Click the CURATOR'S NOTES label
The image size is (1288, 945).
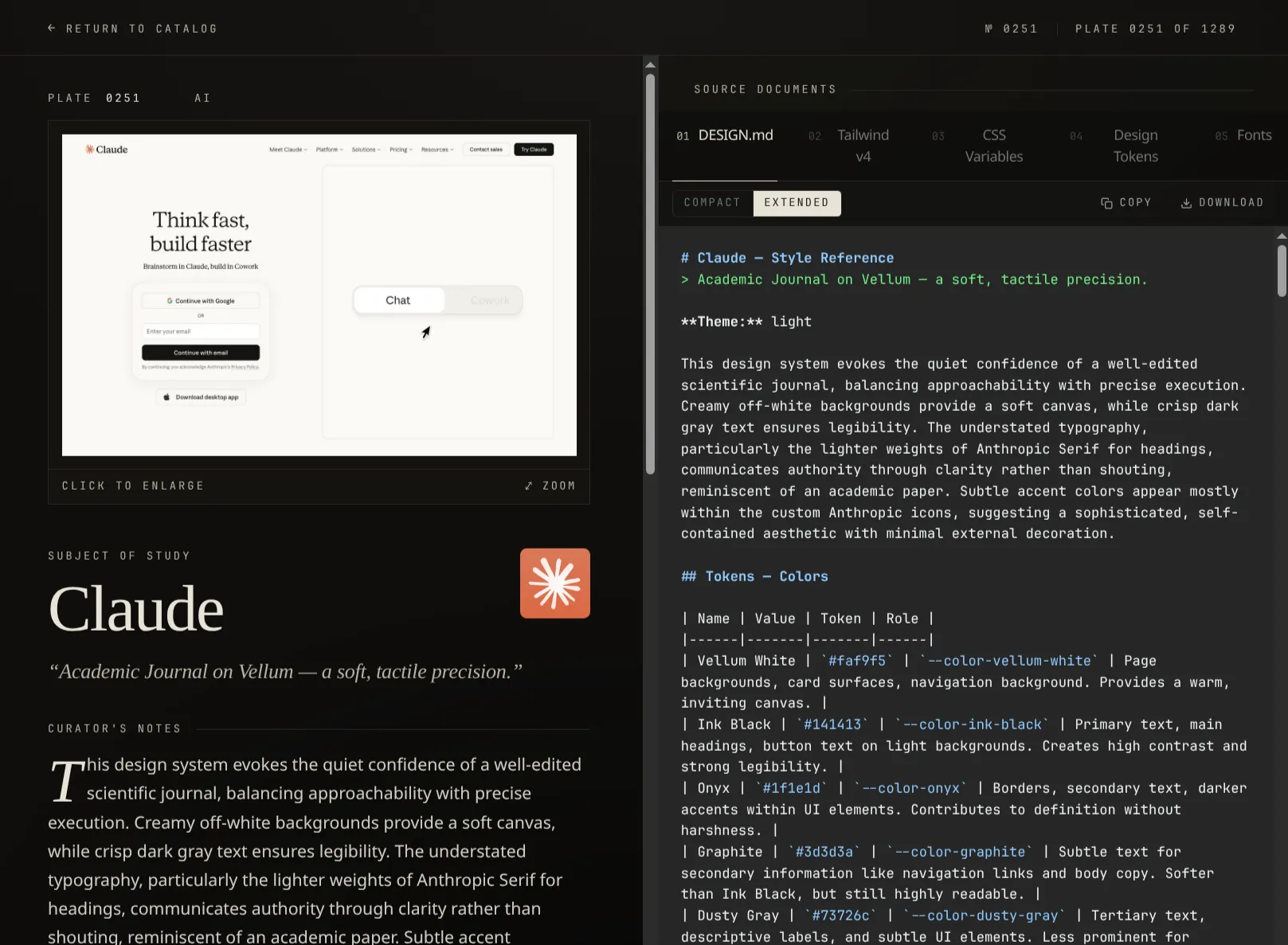point(115,728)
